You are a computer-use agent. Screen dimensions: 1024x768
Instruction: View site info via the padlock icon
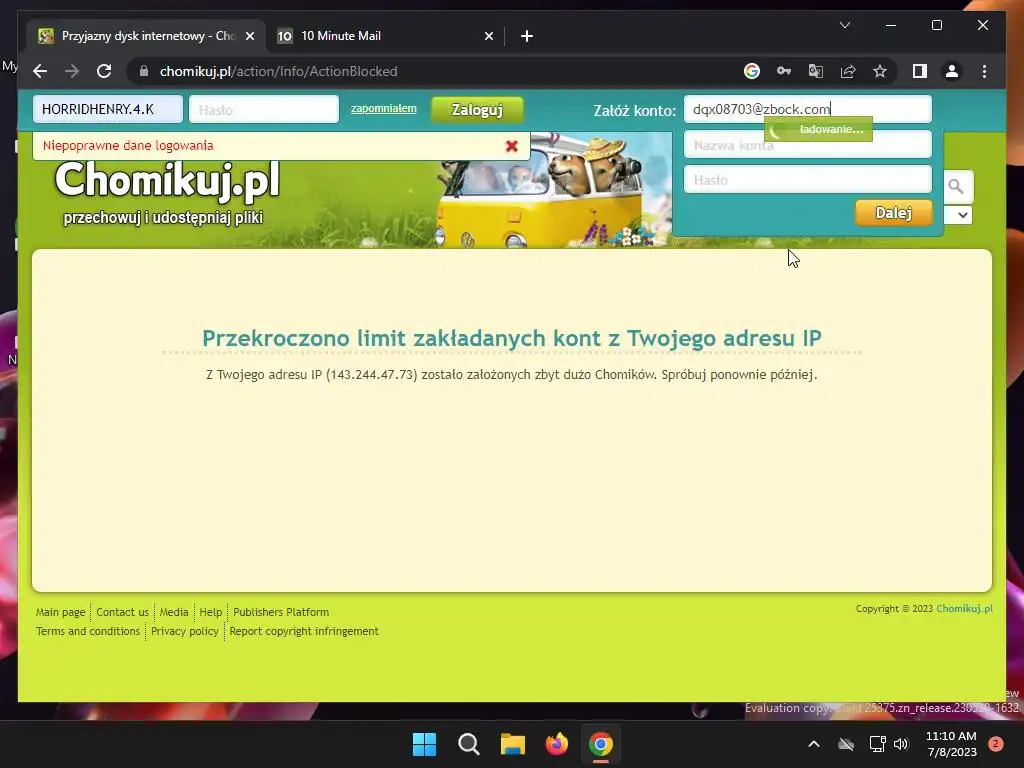click(x=144, y=71)
